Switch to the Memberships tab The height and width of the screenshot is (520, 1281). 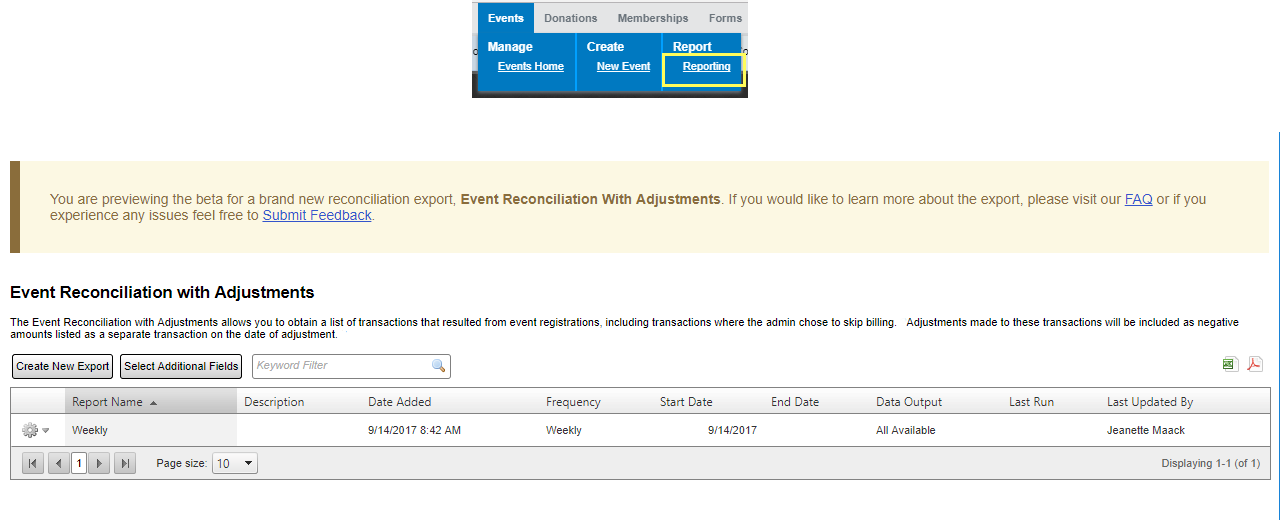(652, 18)
